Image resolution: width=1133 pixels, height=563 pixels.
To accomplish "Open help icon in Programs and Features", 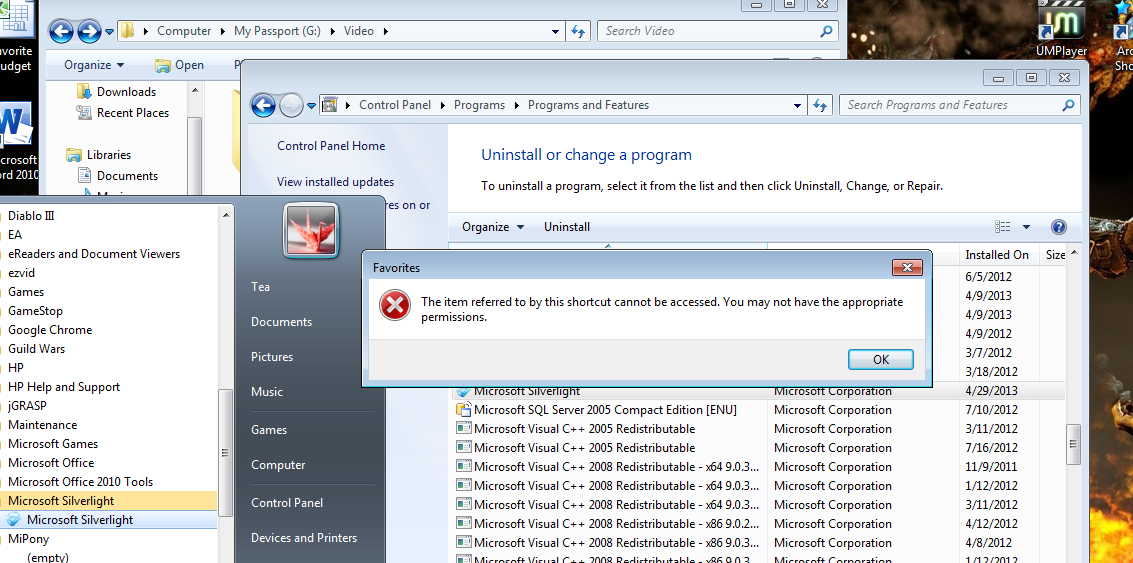I will point(1059,227).
